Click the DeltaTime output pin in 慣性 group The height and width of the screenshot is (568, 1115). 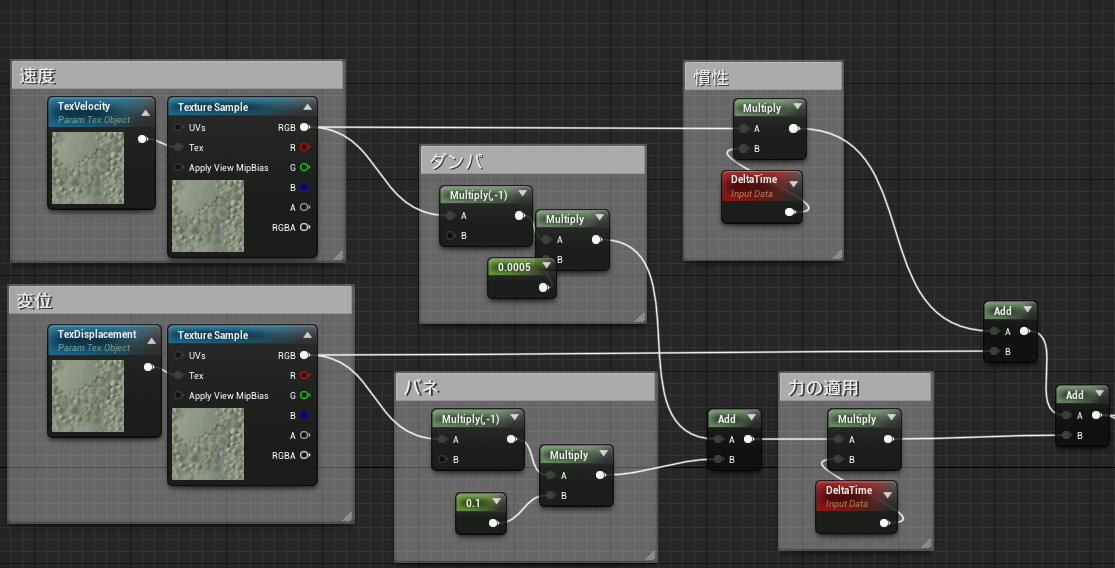[790, 212]
